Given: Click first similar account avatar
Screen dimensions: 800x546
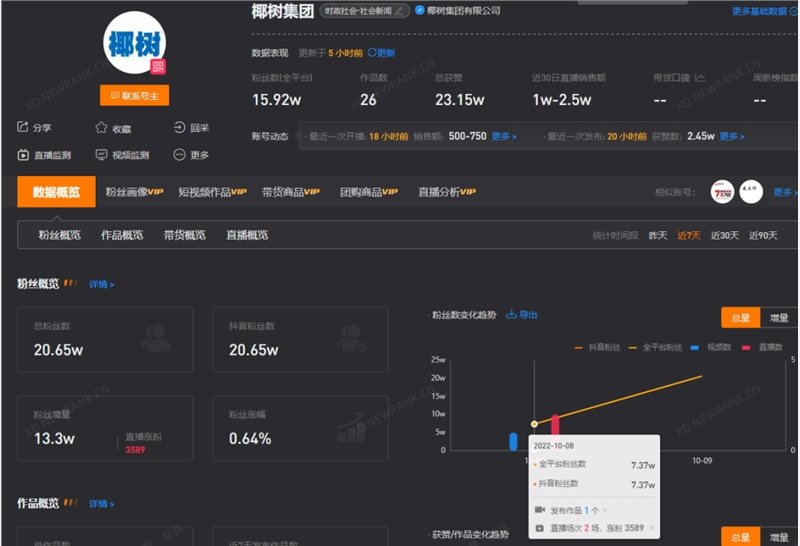Looking at the screenshot, I should tap(722, 192).
